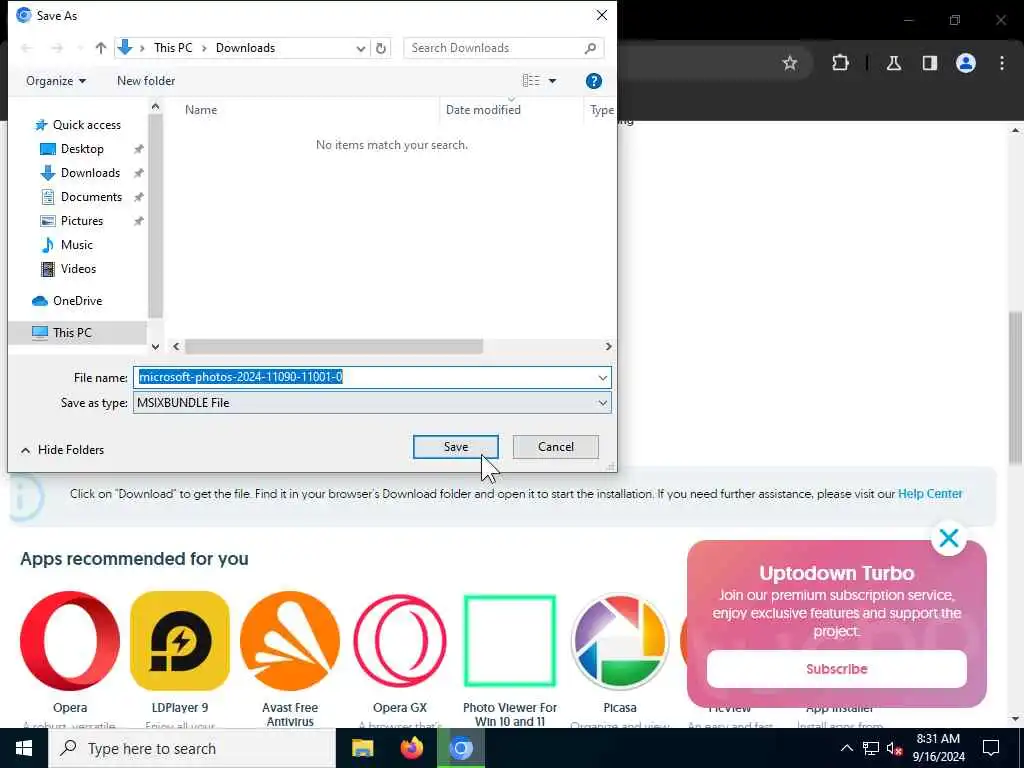Image resolution: width=1024 pixels, height=768 pixels.
Task: Click the search magnifier icon
Action: coord(590,48)
